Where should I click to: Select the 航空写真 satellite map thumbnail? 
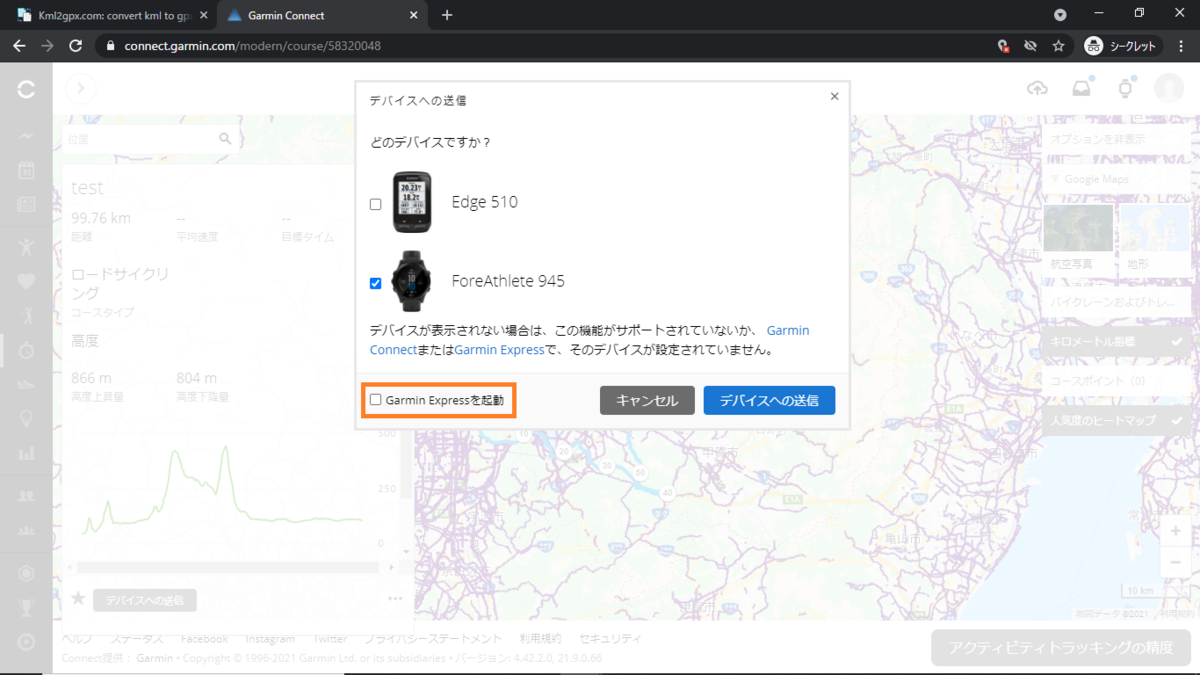(x=1078, y=239)
